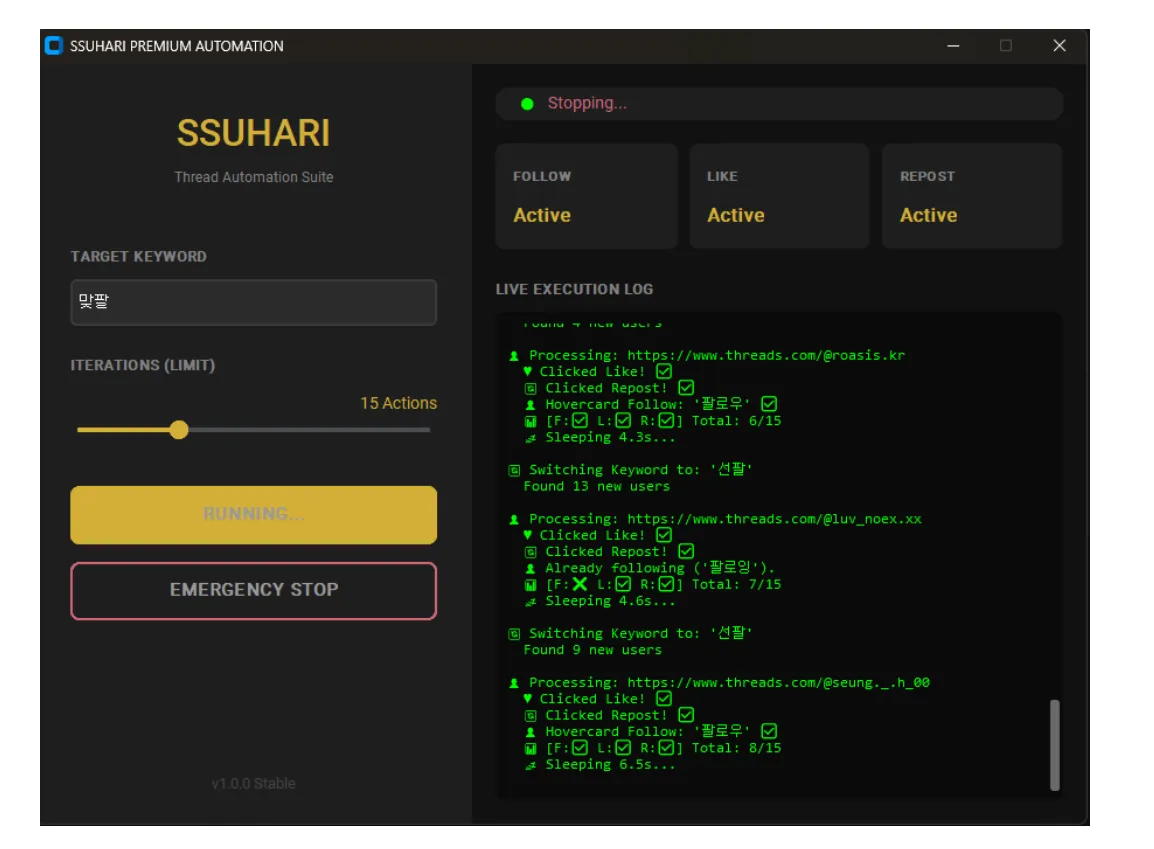Click person icon before Processing @seung._.h_00
Image resolution: width=1154 pixels, height=849 pixels.
coord(515,683)
